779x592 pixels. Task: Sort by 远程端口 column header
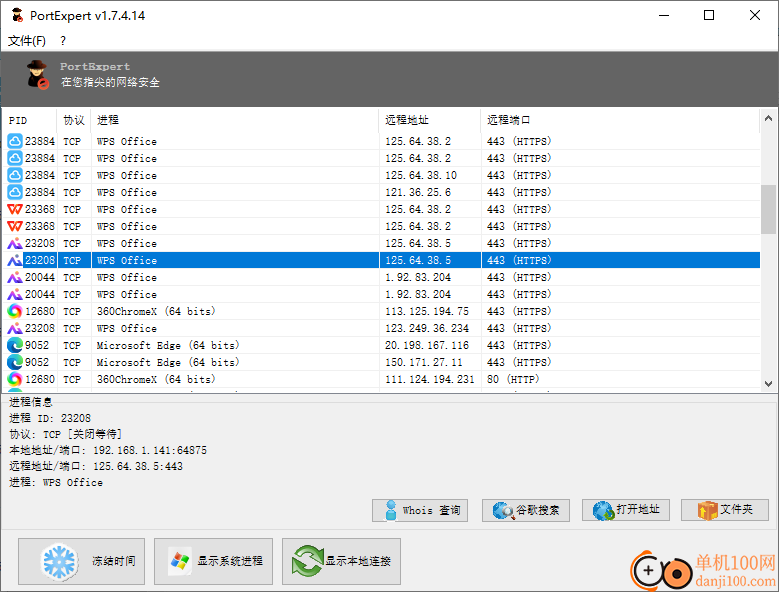[x=620, y=120]
